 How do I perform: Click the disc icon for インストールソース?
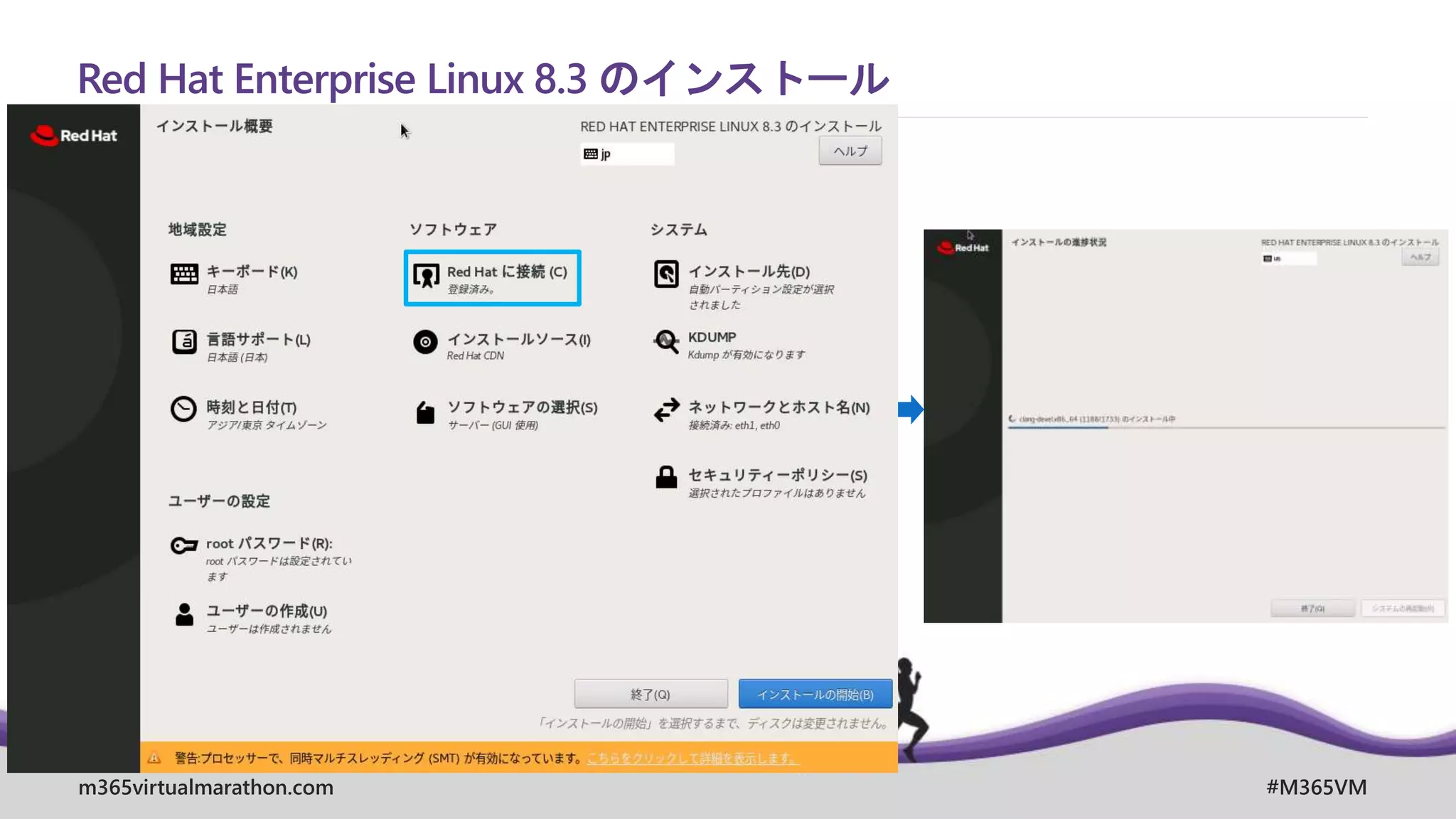click(x=425, y=342)
